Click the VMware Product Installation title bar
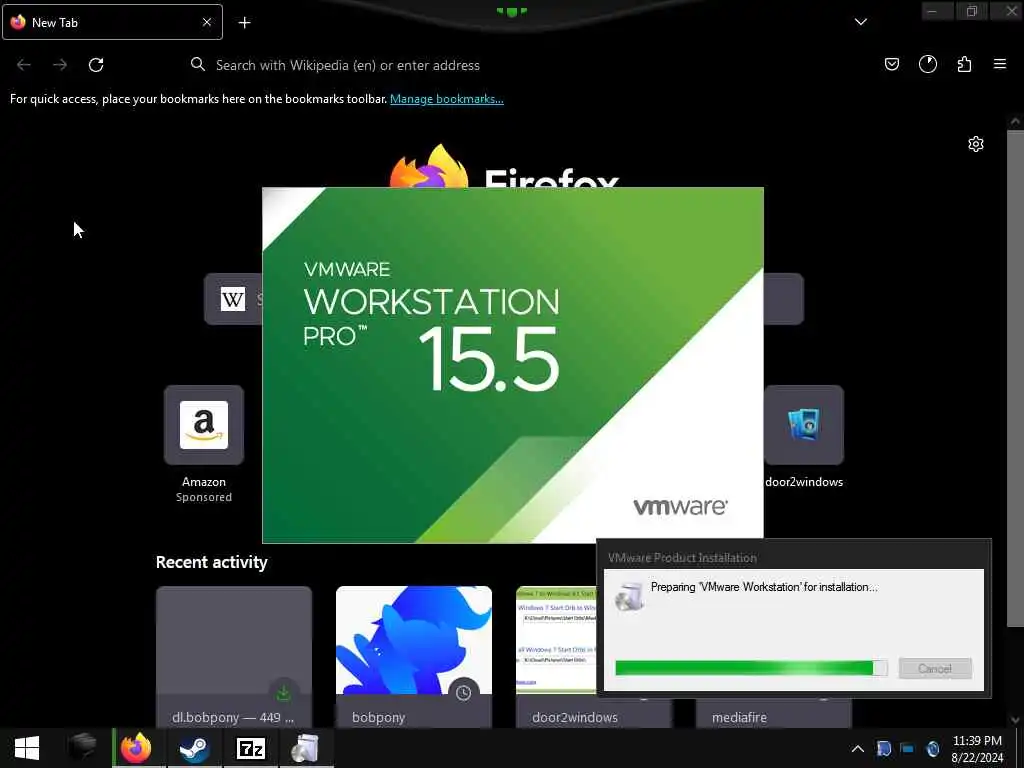Image resolution: width=1024 pixels, height=768 pixels. click(x=793, y=558)
